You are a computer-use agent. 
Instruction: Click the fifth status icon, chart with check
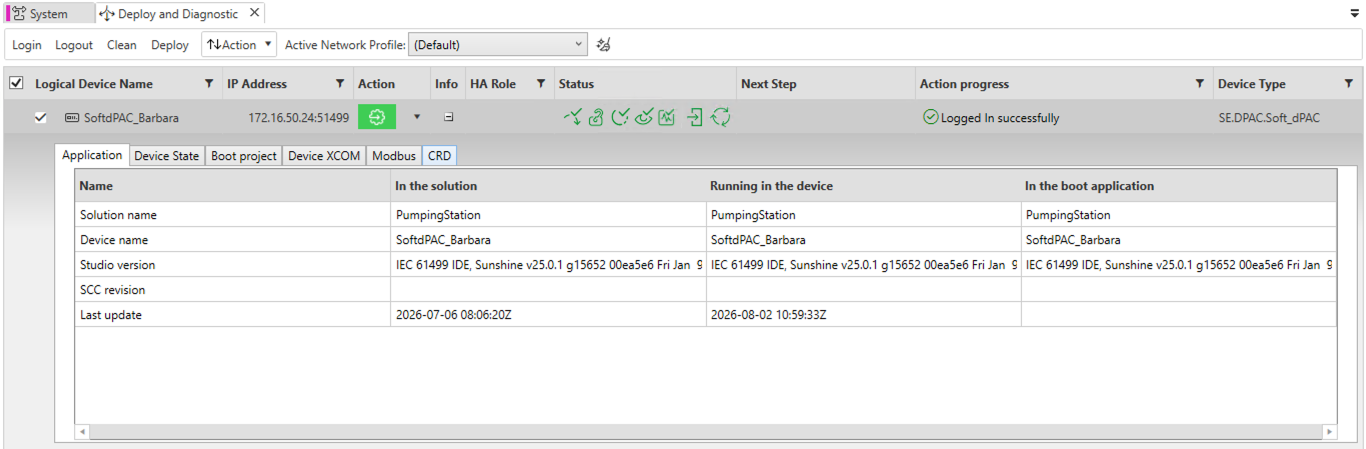click(x=667, y=117)
